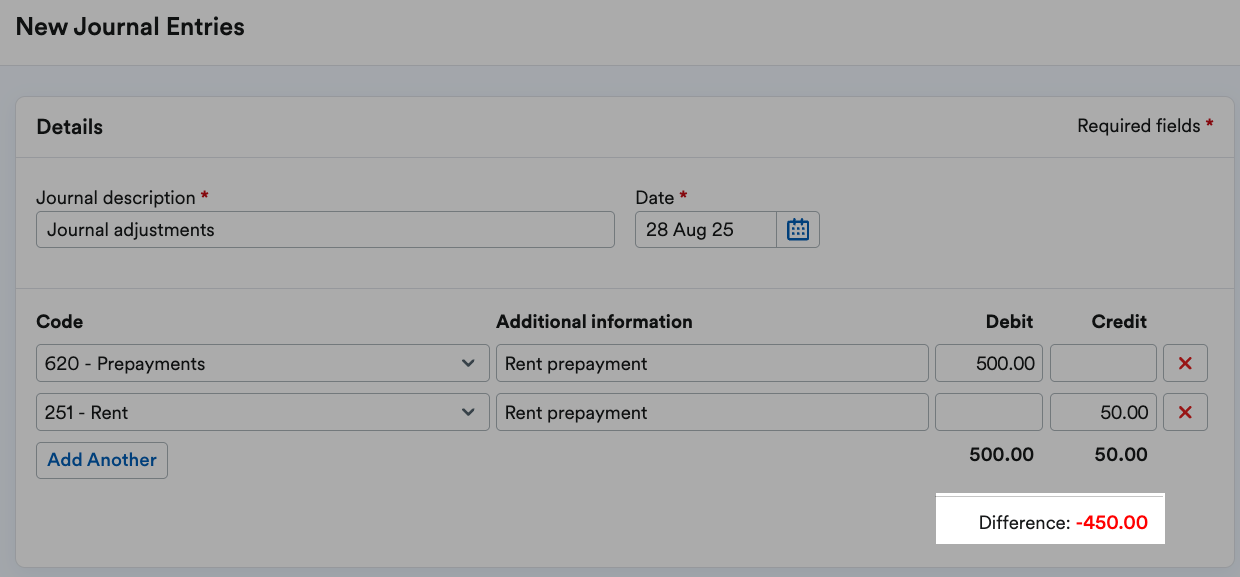Click the empty debit field in Rent row
This screenshot has width=1240, height=577.
[989, 412]
